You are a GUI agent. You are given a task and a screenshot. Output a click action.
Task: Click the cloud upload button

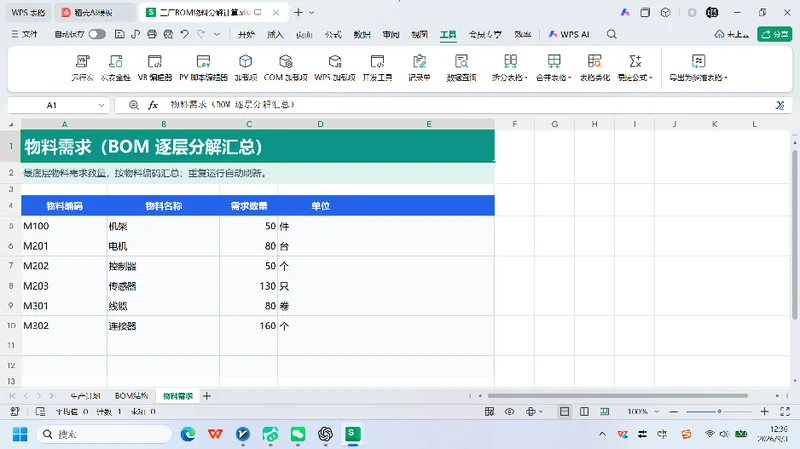click(732, 34)
